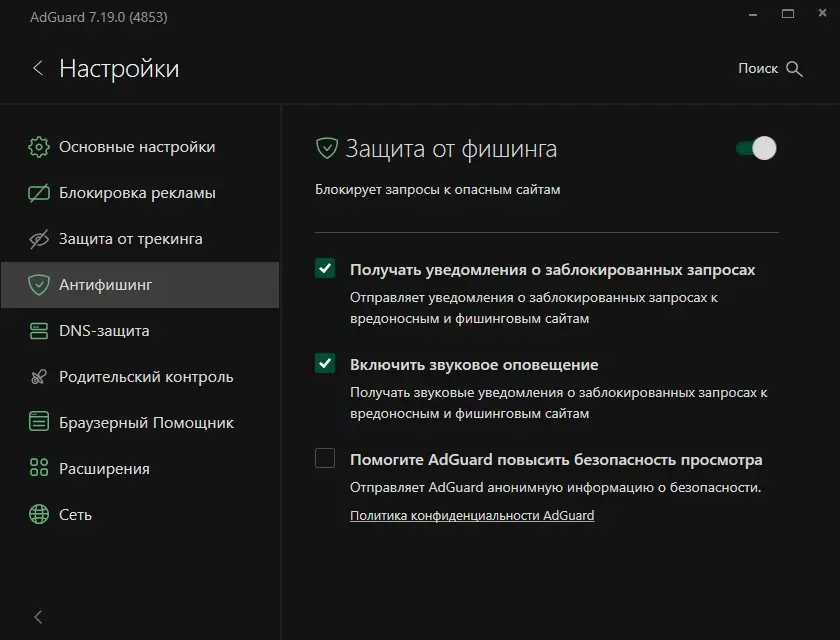Click the gear icon for Основные настройки
The image size is (840, 640).
coord(38,147)
